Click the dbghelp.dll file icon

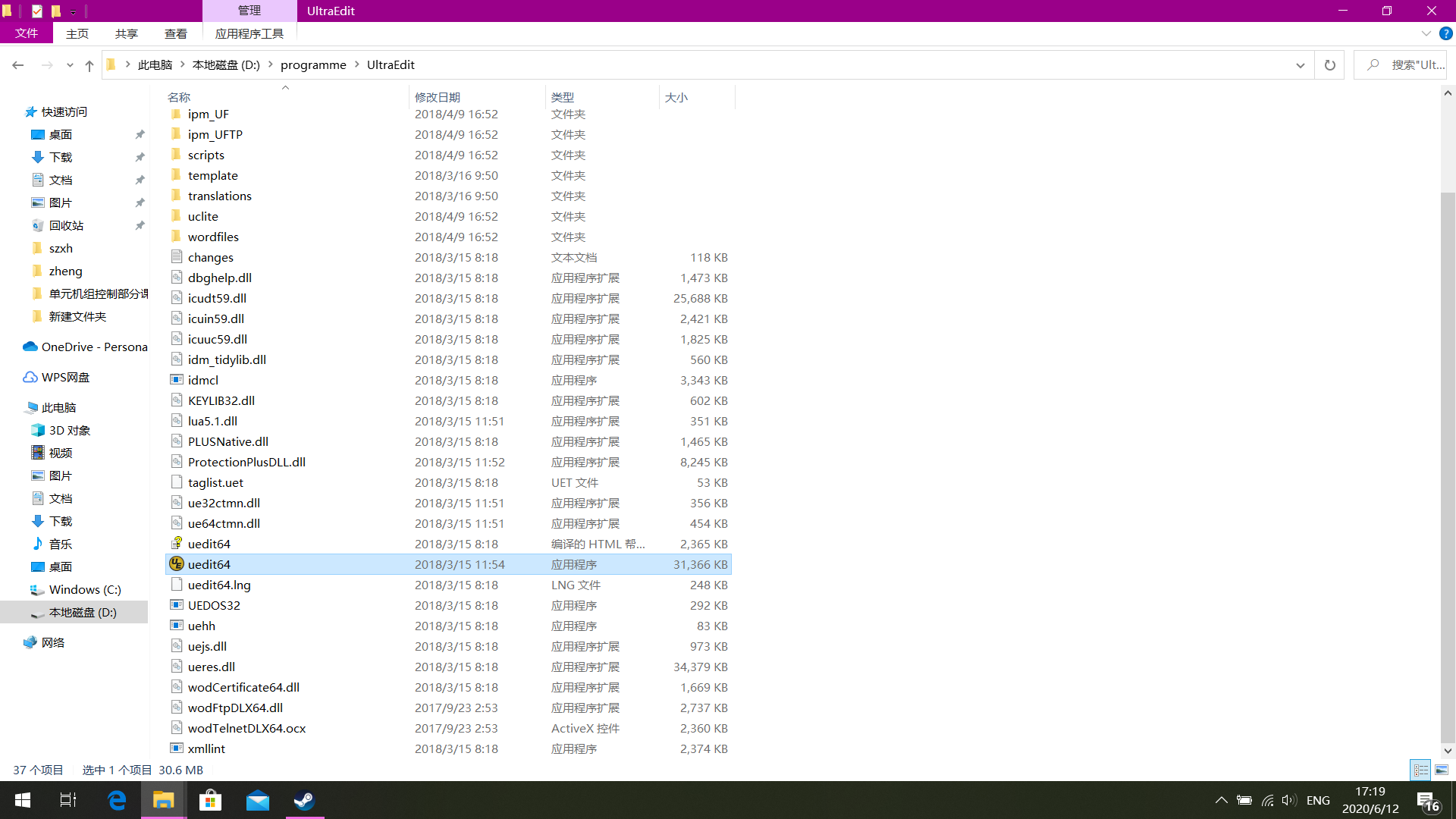177,278
